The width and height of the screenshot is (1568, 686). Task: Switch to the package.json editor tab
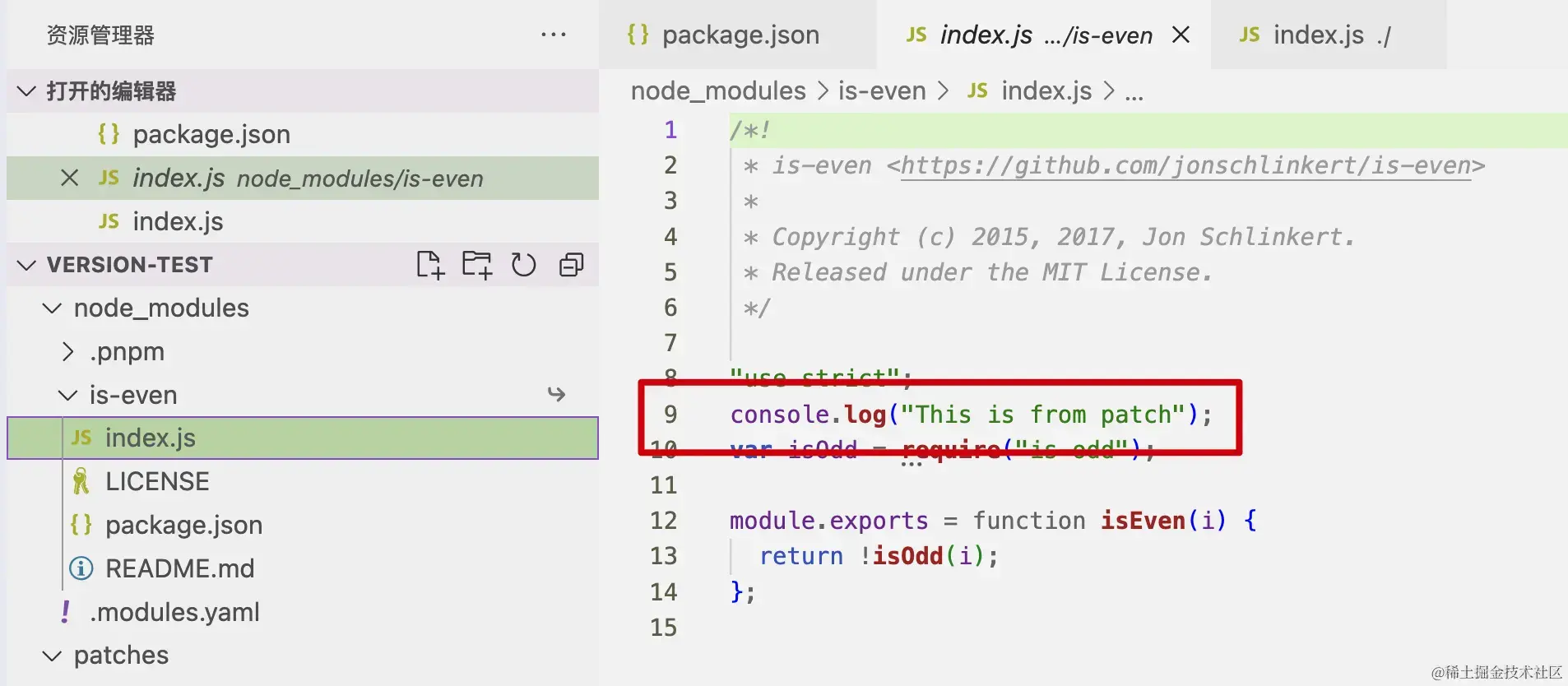click(738, 35)
